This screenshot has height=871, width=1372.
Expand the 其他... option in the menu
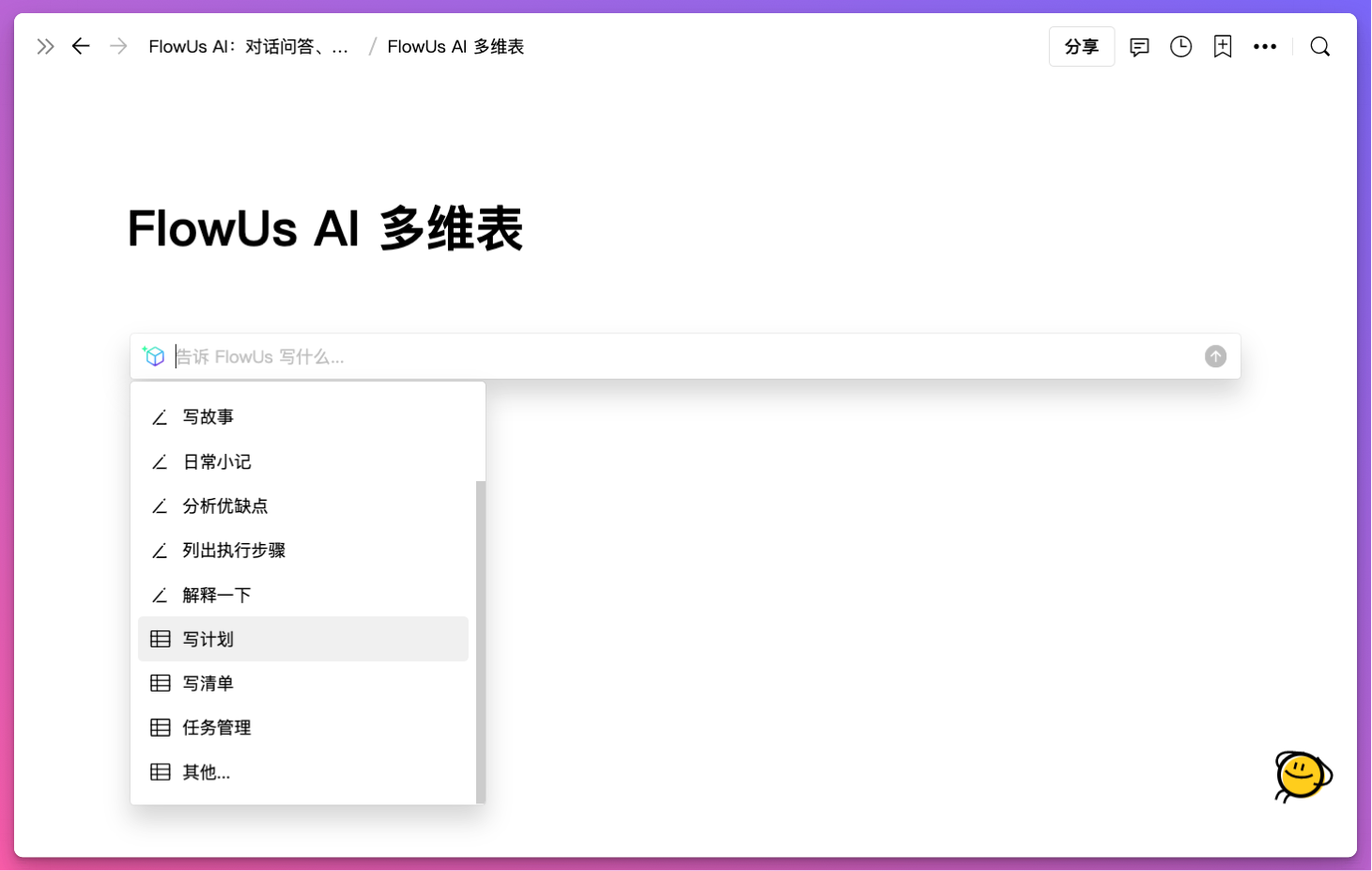[x=205, y=771]
